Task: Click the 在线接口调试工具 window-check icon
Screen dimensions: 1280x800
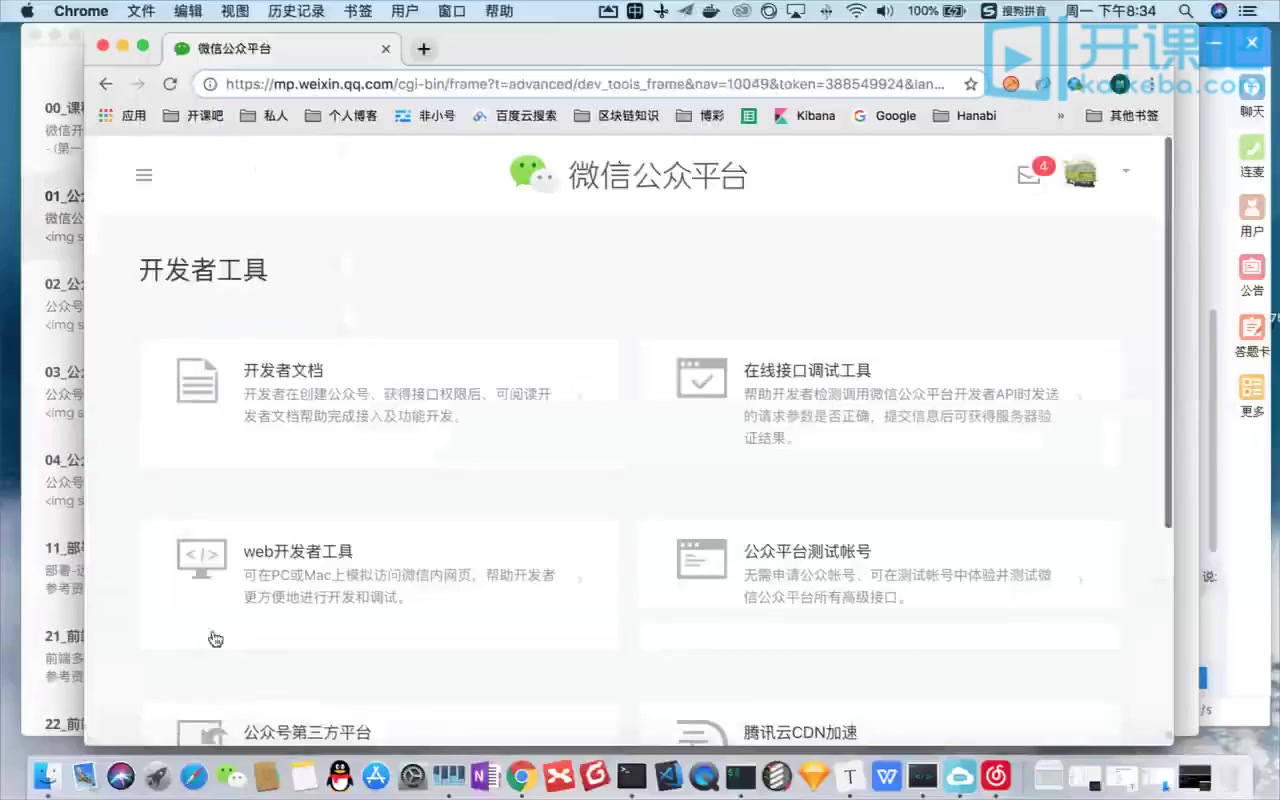Action: pos(702,378)
